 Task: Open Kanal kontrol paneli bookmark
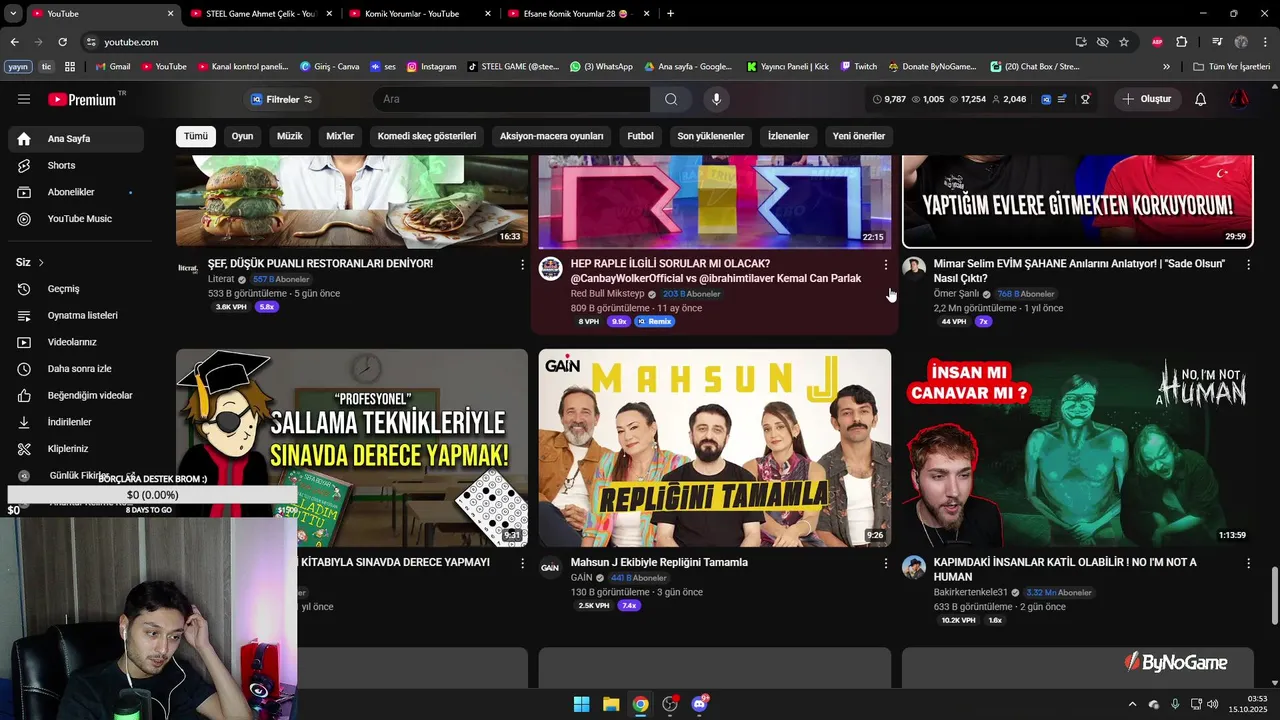coord(242,67)
